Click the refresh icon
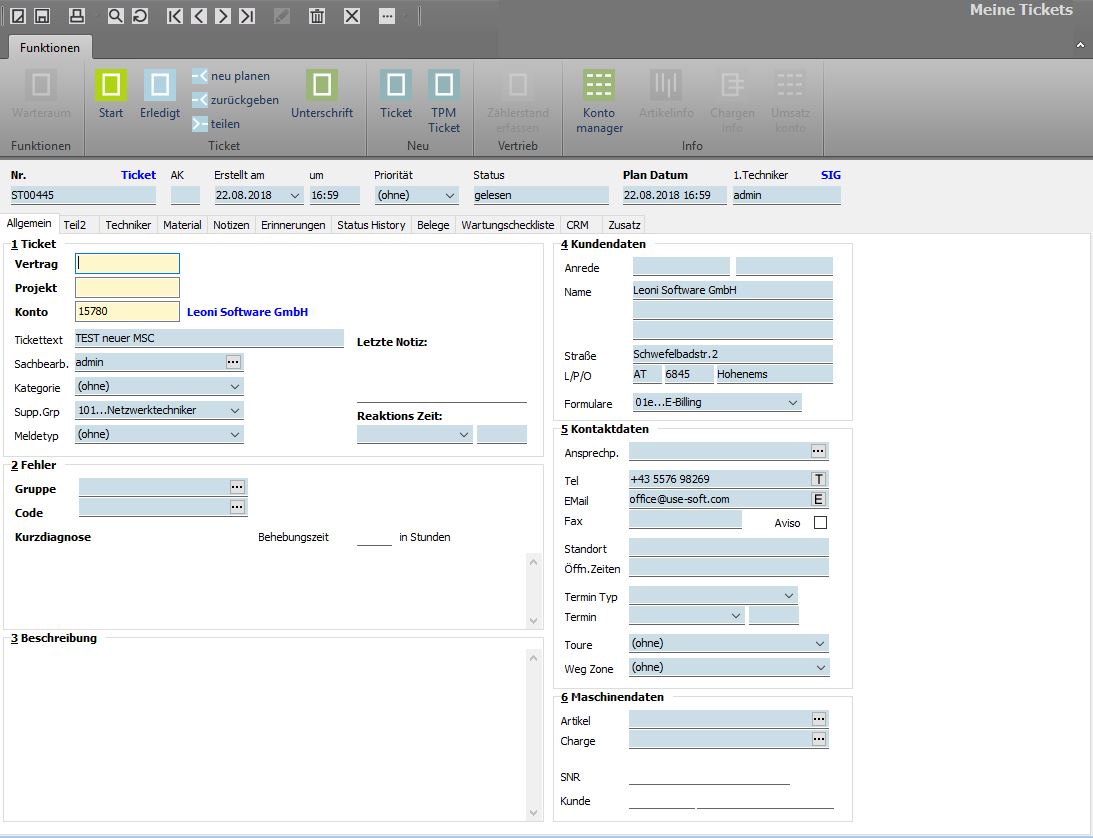The height and width of the screenshot is (838, 1093). click(140, 15)
